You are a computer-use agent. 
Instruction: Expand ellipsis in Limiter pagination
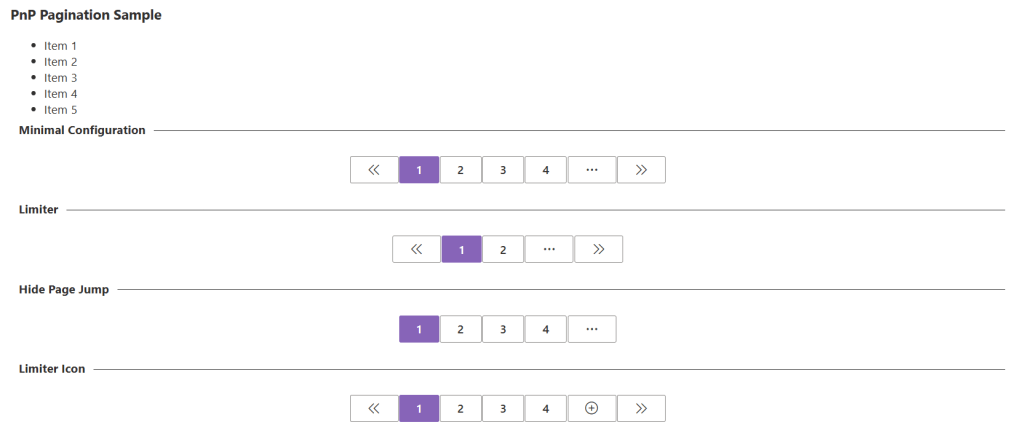[x=549, y=250]
